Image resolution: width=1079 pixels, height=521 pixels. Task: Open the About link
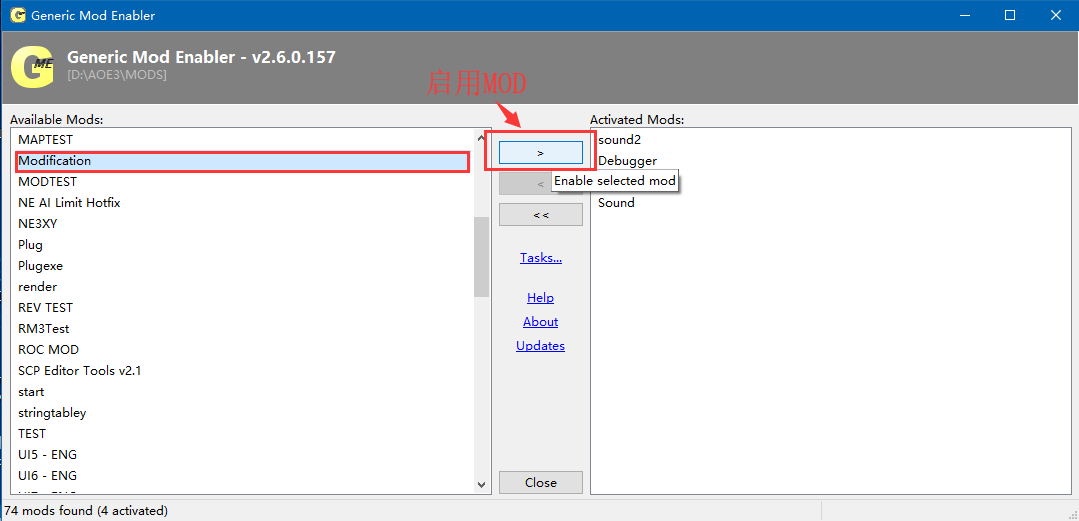[x=540, y=322]
